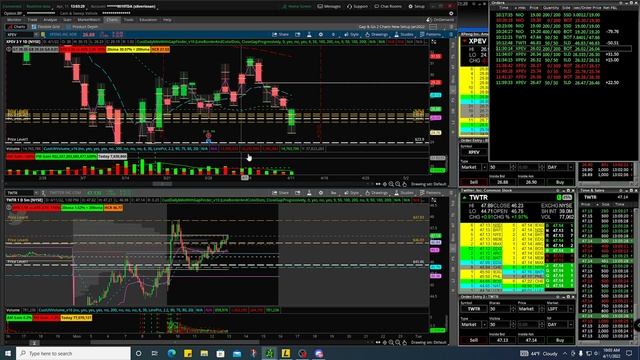Select the pan tool below TWTR chart

tap(404, 343)
